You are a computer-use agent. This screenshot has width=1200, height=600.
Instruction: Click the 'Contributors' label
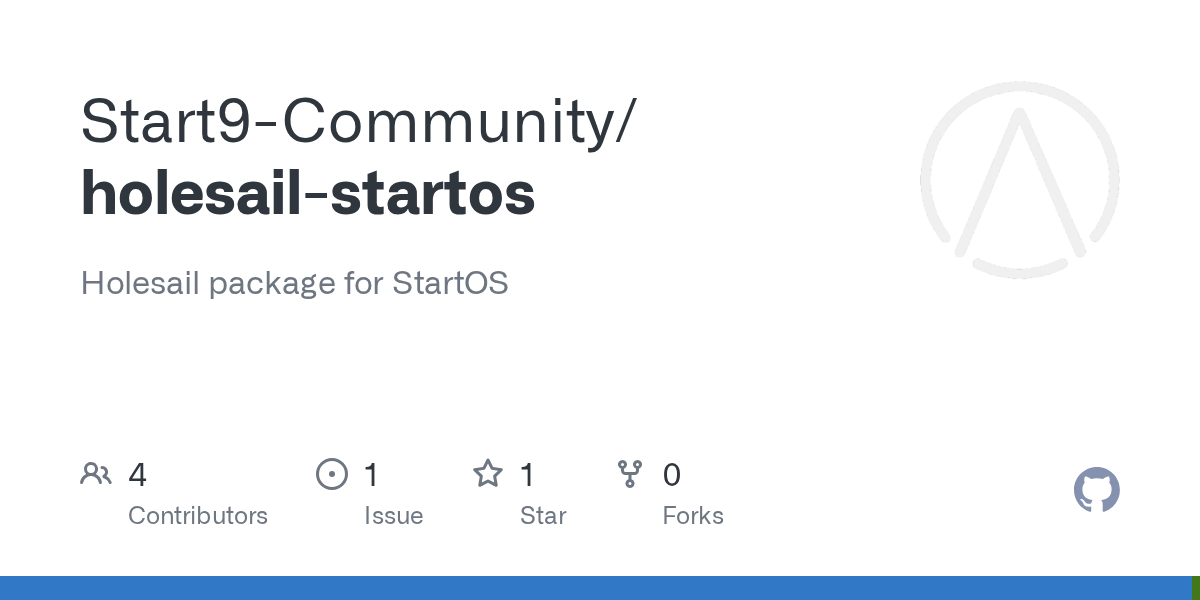[x=198, y=516]
